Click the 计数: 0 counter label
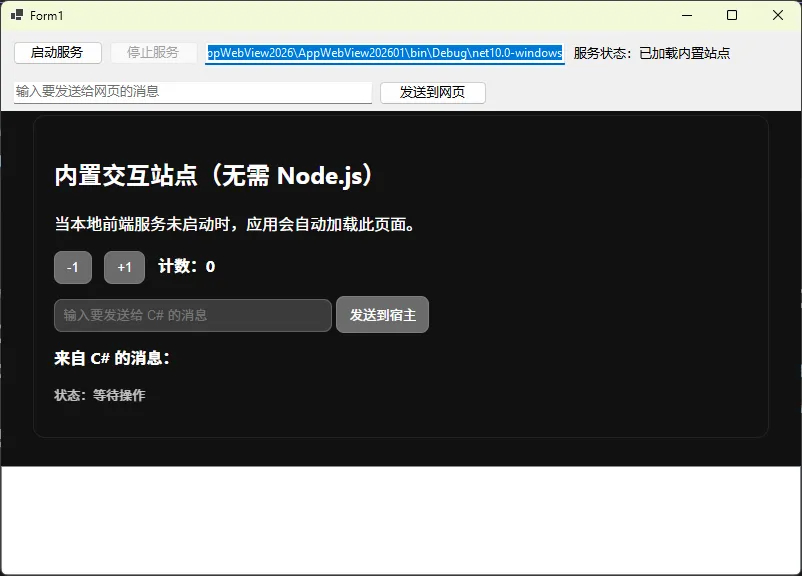This screenshot has width=802, height=576. [187, 267]
